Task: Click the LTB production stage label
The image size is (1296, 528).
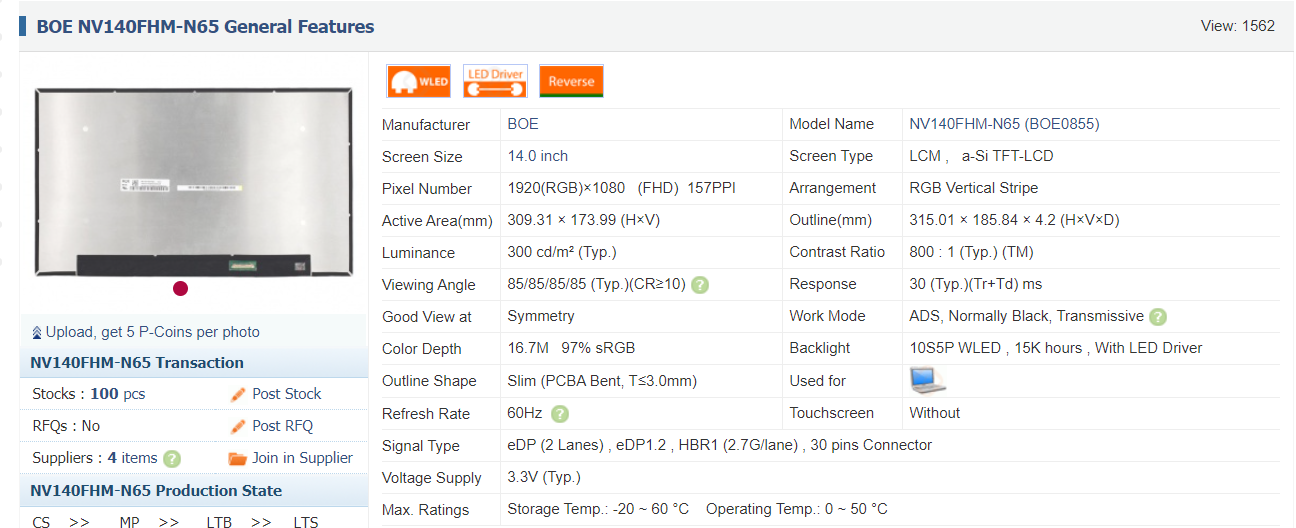Action: pyautogui.click(x=218, y=522)
